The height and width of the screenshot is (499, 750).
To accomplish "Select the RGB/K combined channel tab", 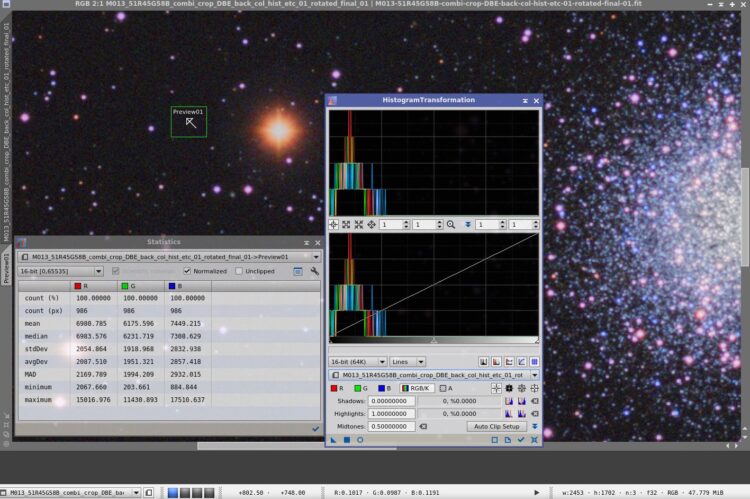I will tap(417, 388).
